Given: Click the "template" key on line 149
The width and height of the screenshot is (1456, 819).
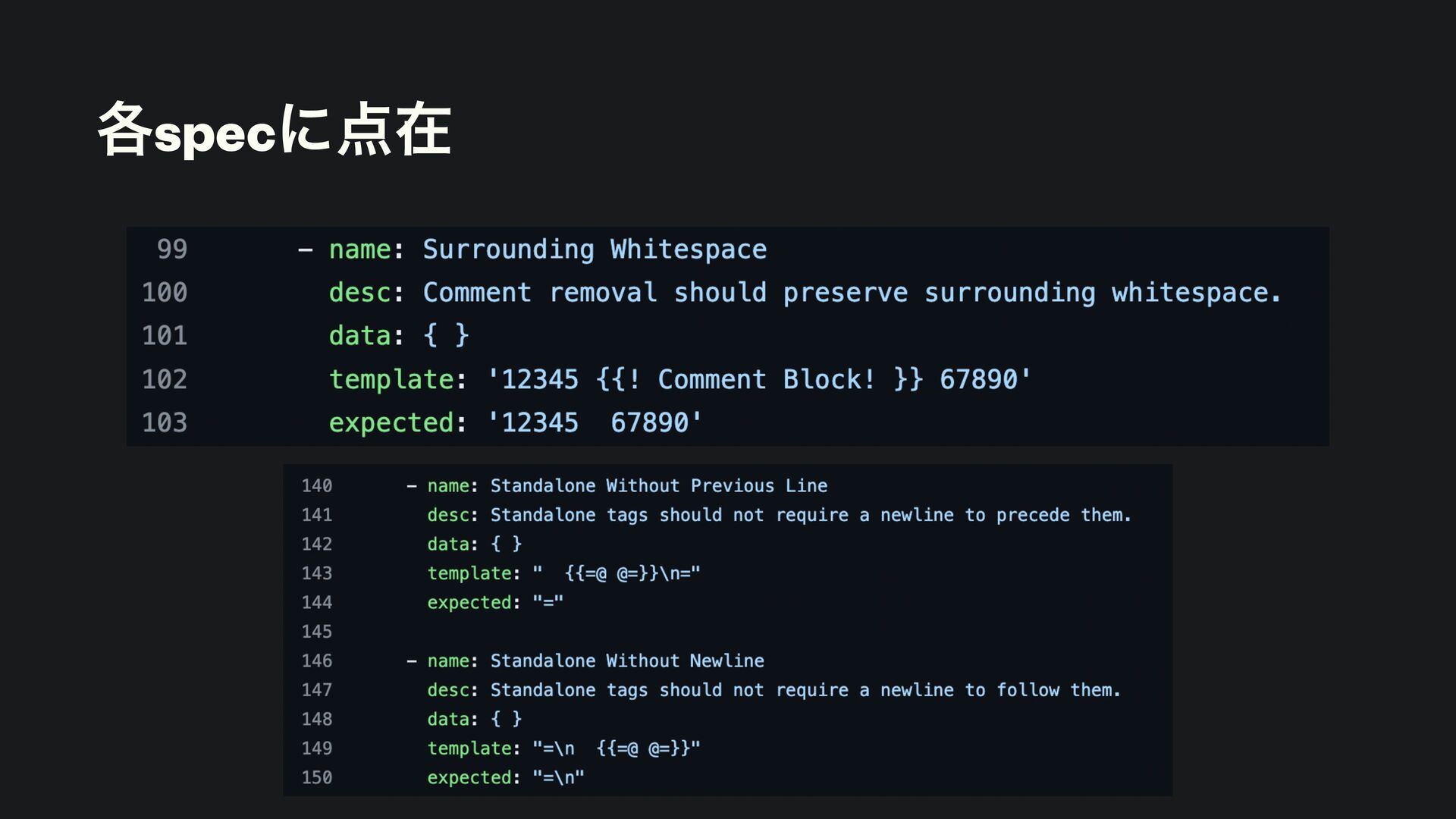Looking at the screenshot, I should [469, 748].
